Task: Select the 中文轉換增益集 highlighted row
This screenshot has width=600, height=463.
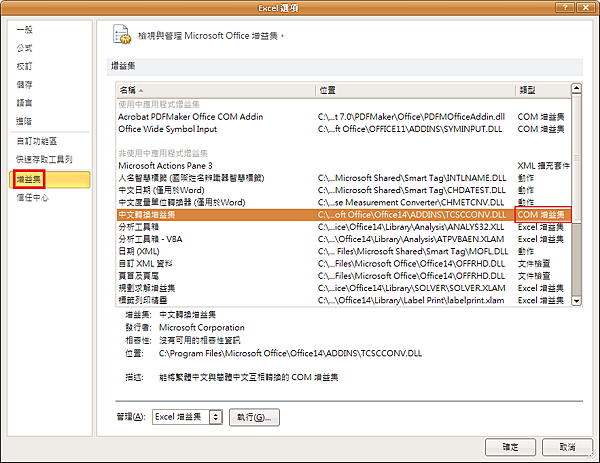Action: (344, 215)
